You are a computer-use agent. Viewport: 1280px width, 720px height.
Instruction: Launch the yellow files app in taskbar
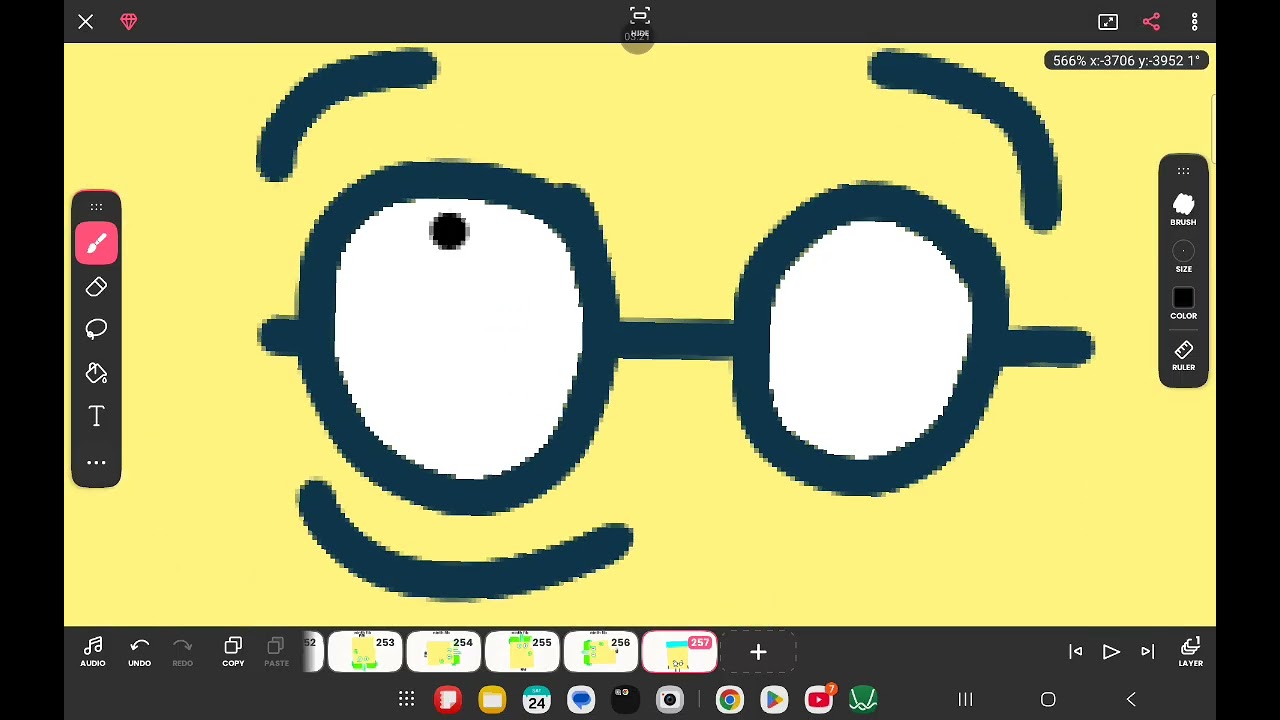[x=492, y=699]
